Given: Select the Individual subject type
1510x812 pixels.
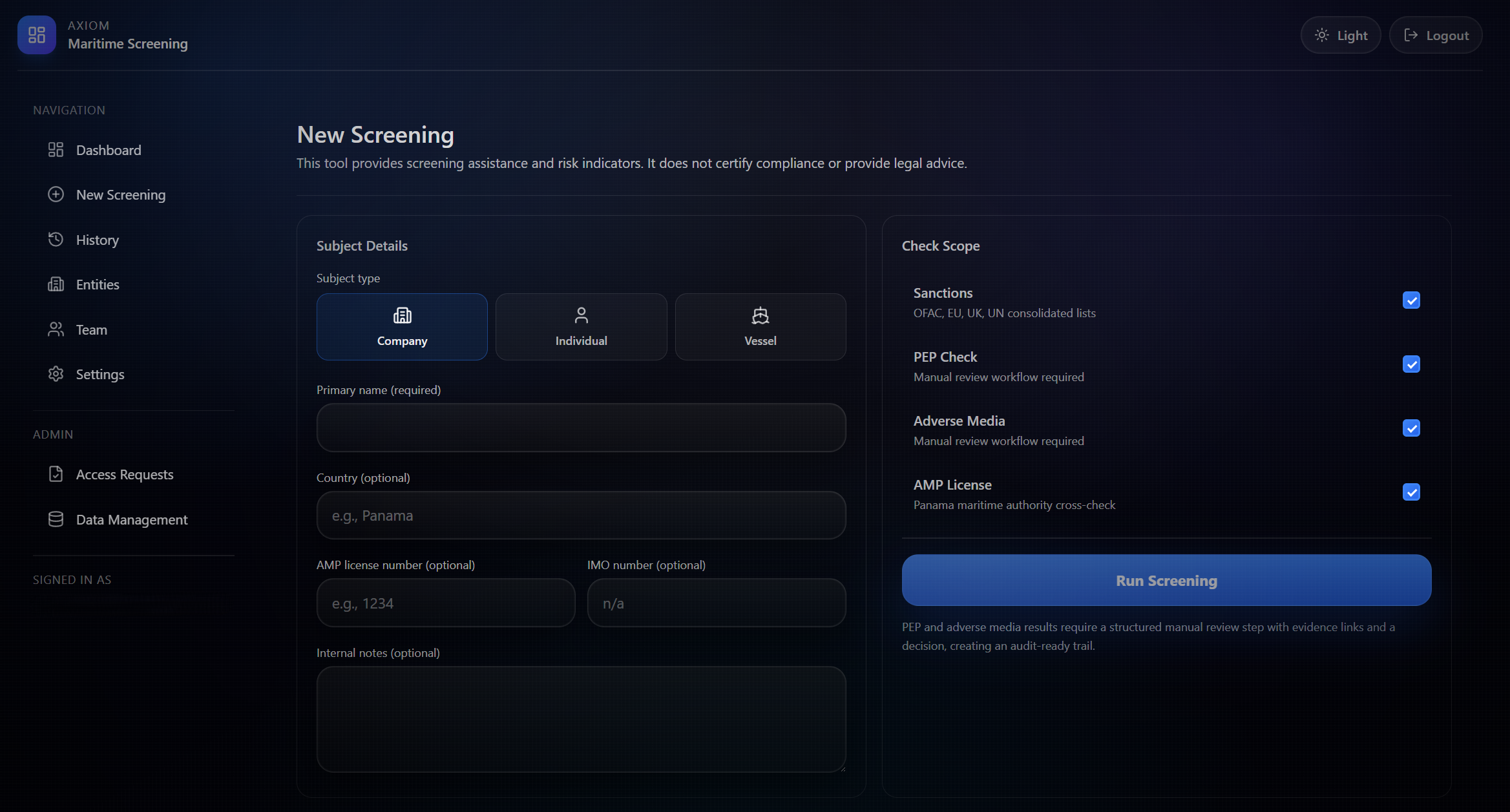Looking at the screenshot, I should click(581, 327).
